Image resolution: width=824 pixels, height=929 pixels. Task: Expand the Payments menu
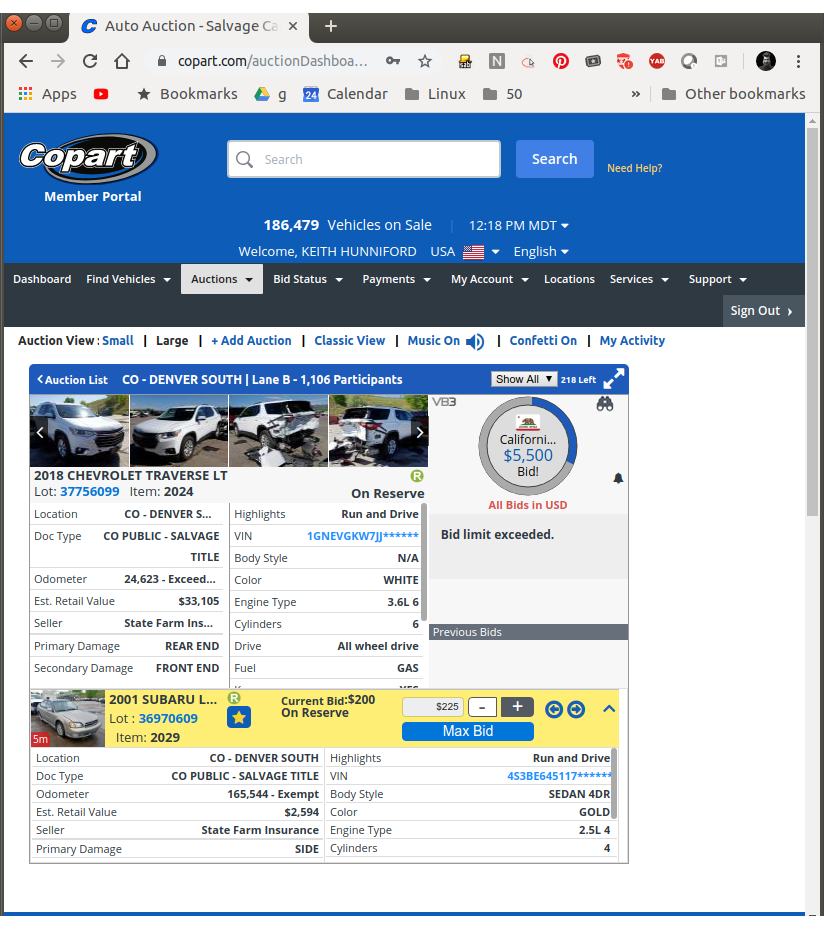point(397,279)
